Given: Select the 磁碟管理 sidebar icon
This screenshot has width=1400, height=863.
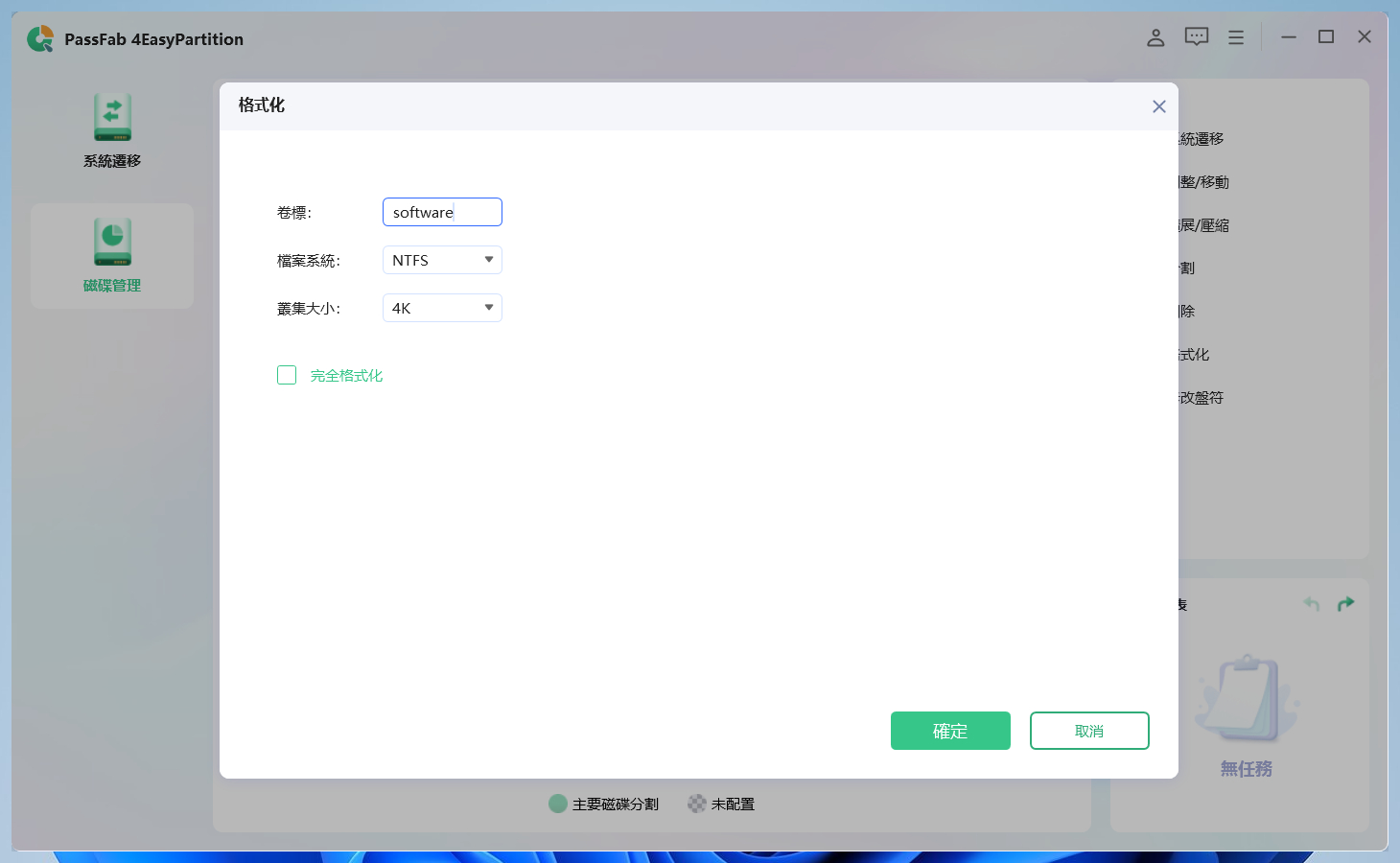Looking at the screenshot, I should pos(111,254).
